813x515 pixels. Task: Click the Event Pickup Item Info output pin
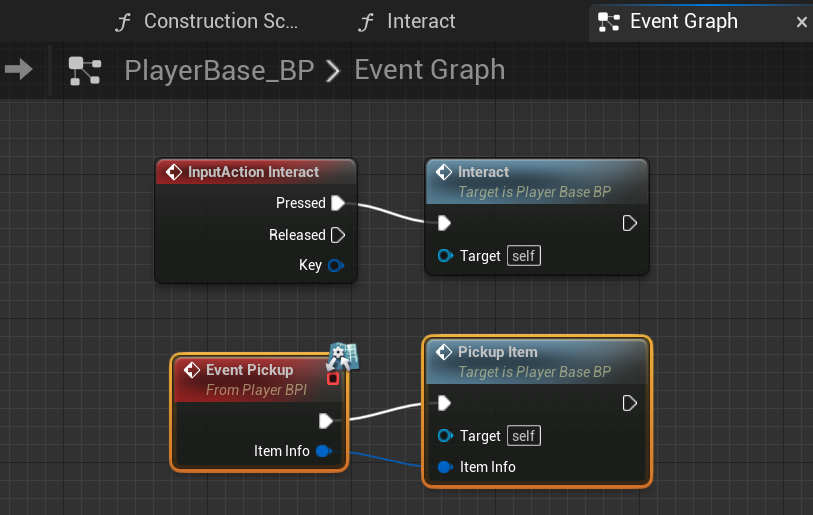pos(323,451)
